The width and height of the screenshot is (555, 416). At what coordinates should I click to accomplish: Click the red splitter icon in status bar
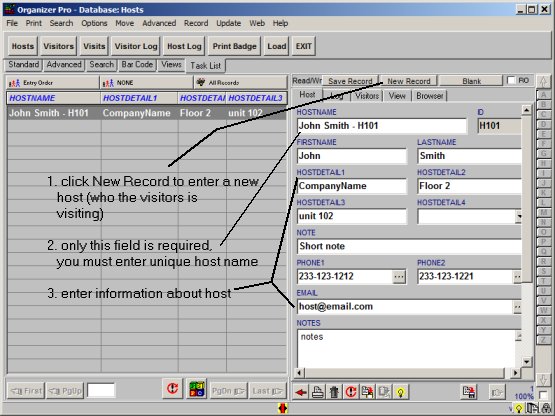pyautogui.click(x=283, y=408)
